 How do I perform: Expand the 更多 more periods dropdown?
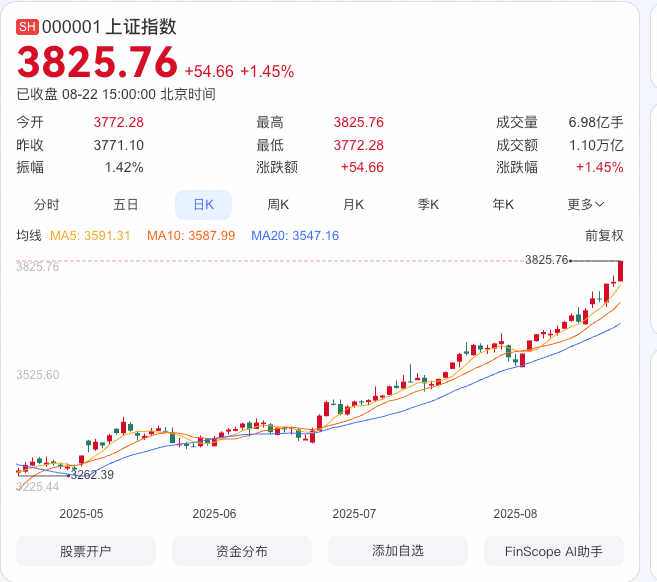click(x=586, y=205)
